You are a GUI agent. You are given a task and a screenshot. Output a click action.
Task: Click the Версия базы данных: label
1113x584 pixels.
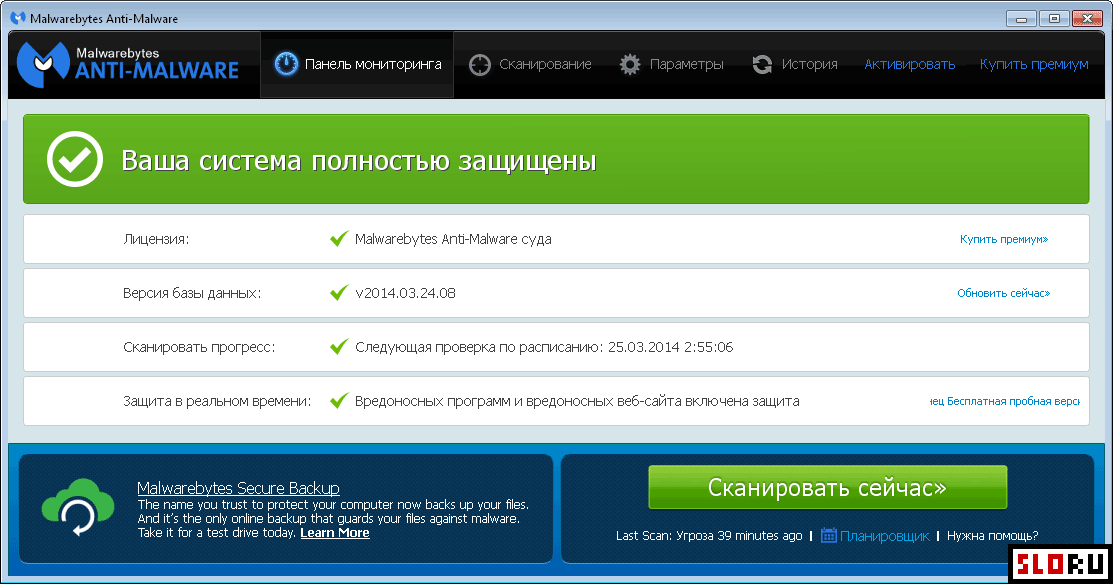coord(192,293)
